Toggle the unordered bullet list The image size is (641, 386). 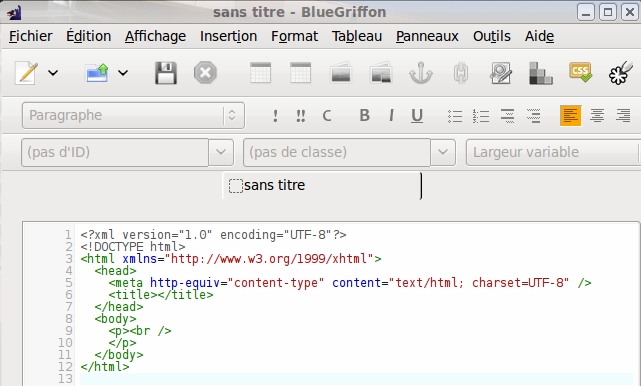pos(455,116)
